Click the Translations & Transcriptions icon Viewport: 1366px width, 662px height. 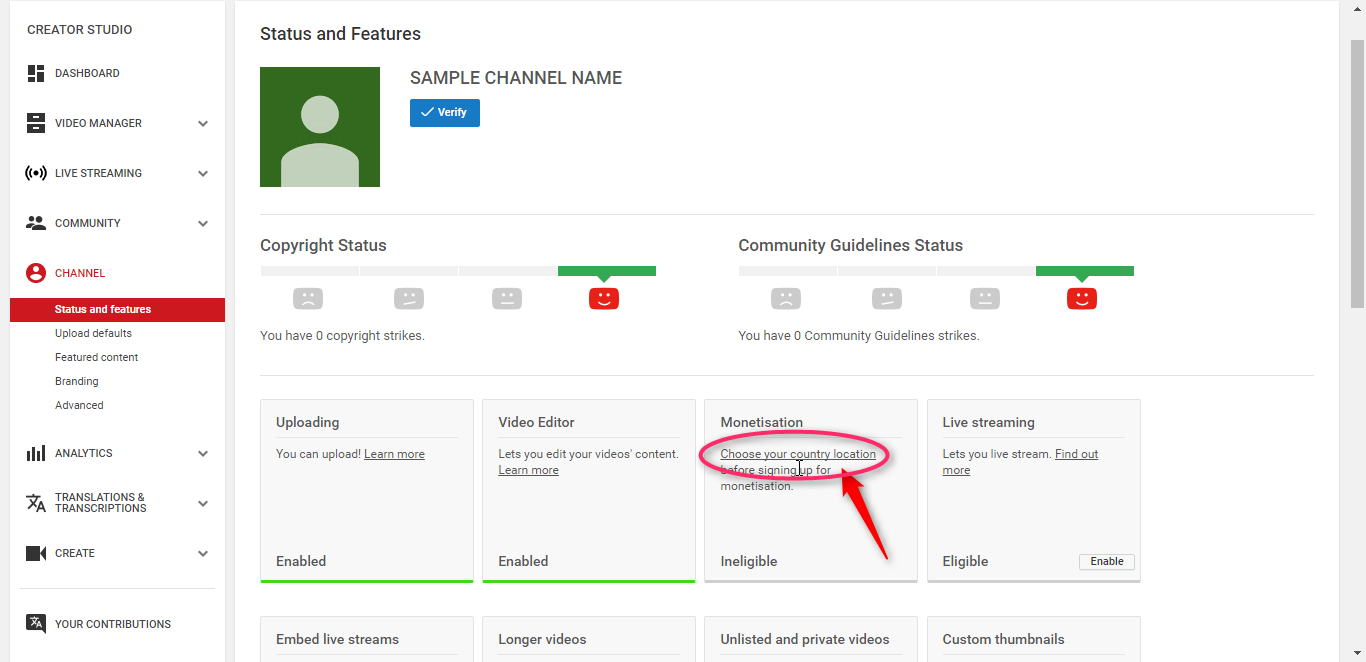coord(36,503)
